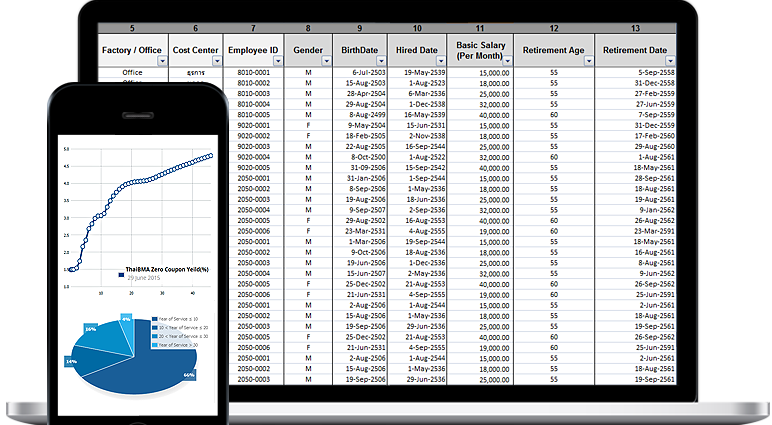Viewport: 772px width, 425px height.
Task: Click legend label 20 < Year of Service ≤ 30
Action: [x=183, y=336]
